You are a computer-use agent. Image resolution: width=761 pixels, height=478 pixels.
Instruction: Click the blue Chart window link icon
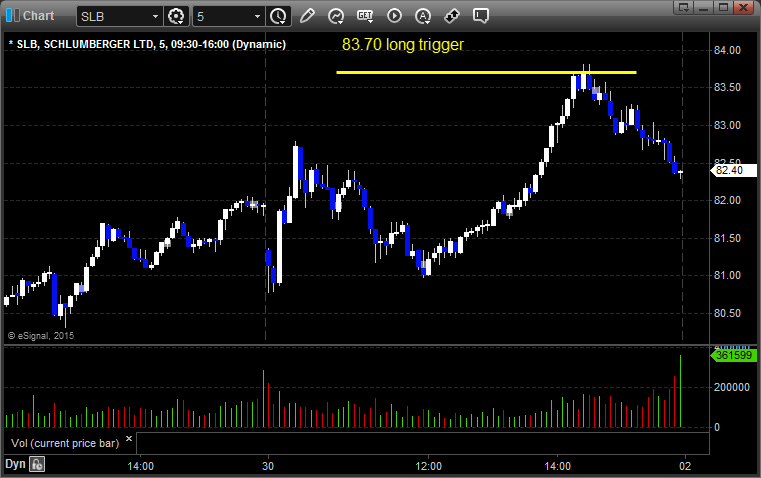click(13, 16)
